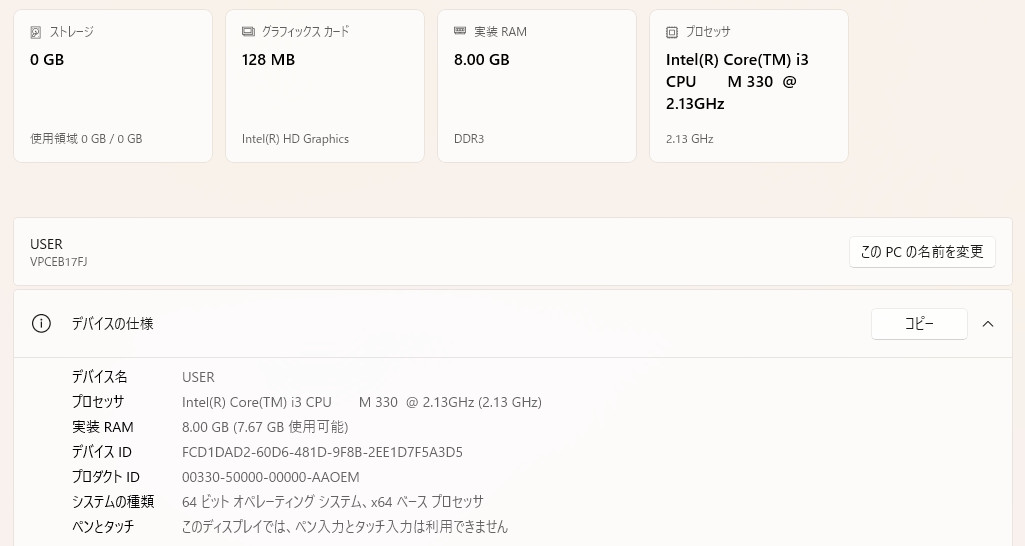Click the processor chip icon
The height and width of the screenshot is (546, 1025).
pos(672,32)
